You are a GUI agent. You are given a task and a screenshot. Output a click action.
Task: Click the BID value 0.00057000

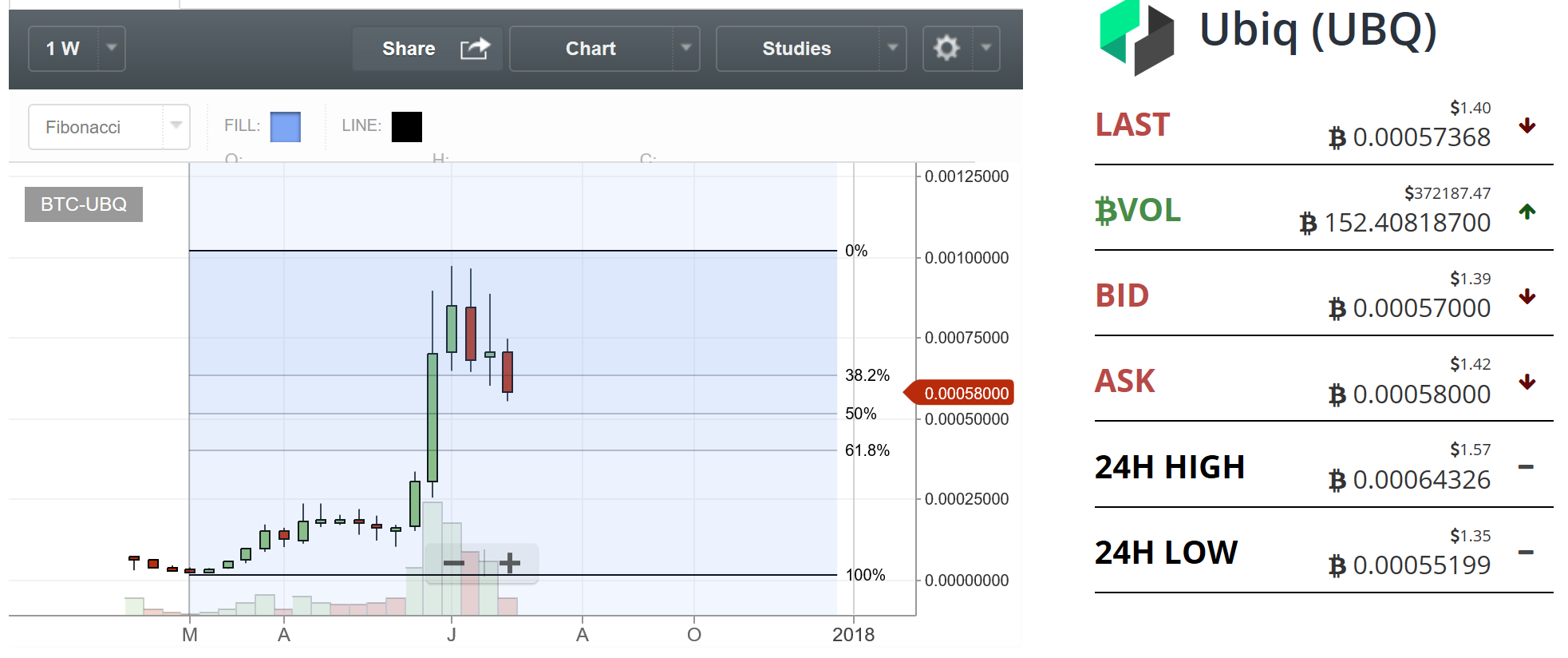click(1409, 308)
